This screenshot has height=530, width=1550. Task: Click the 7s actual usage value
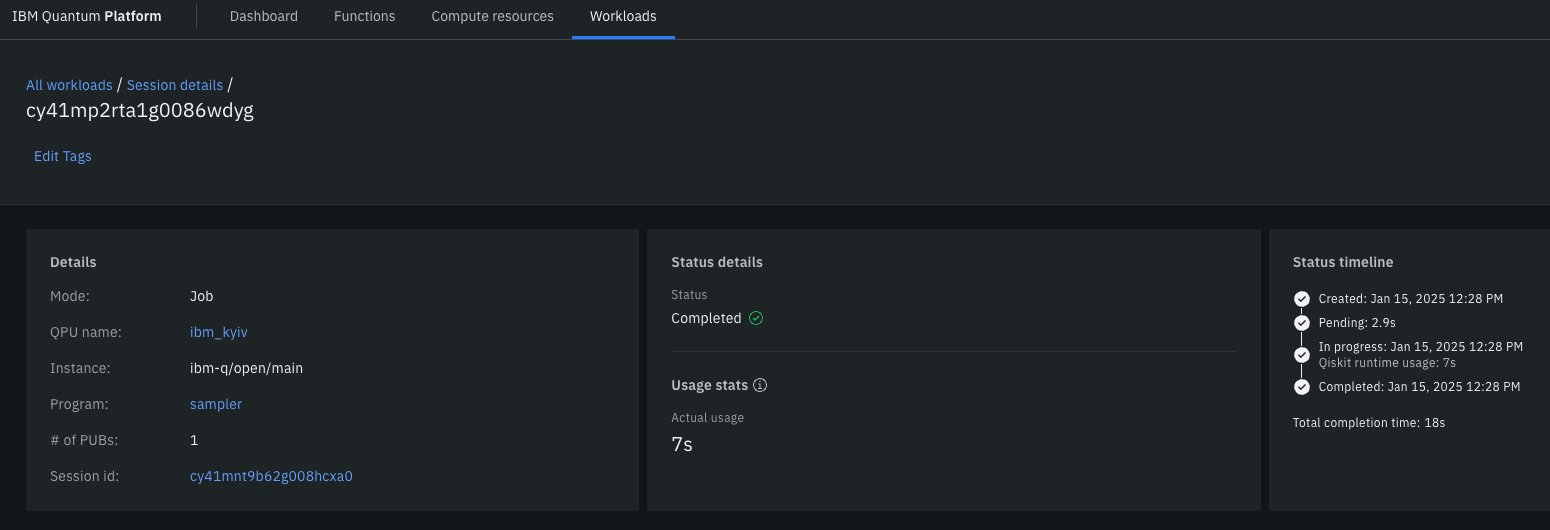[x=682, y=445]
